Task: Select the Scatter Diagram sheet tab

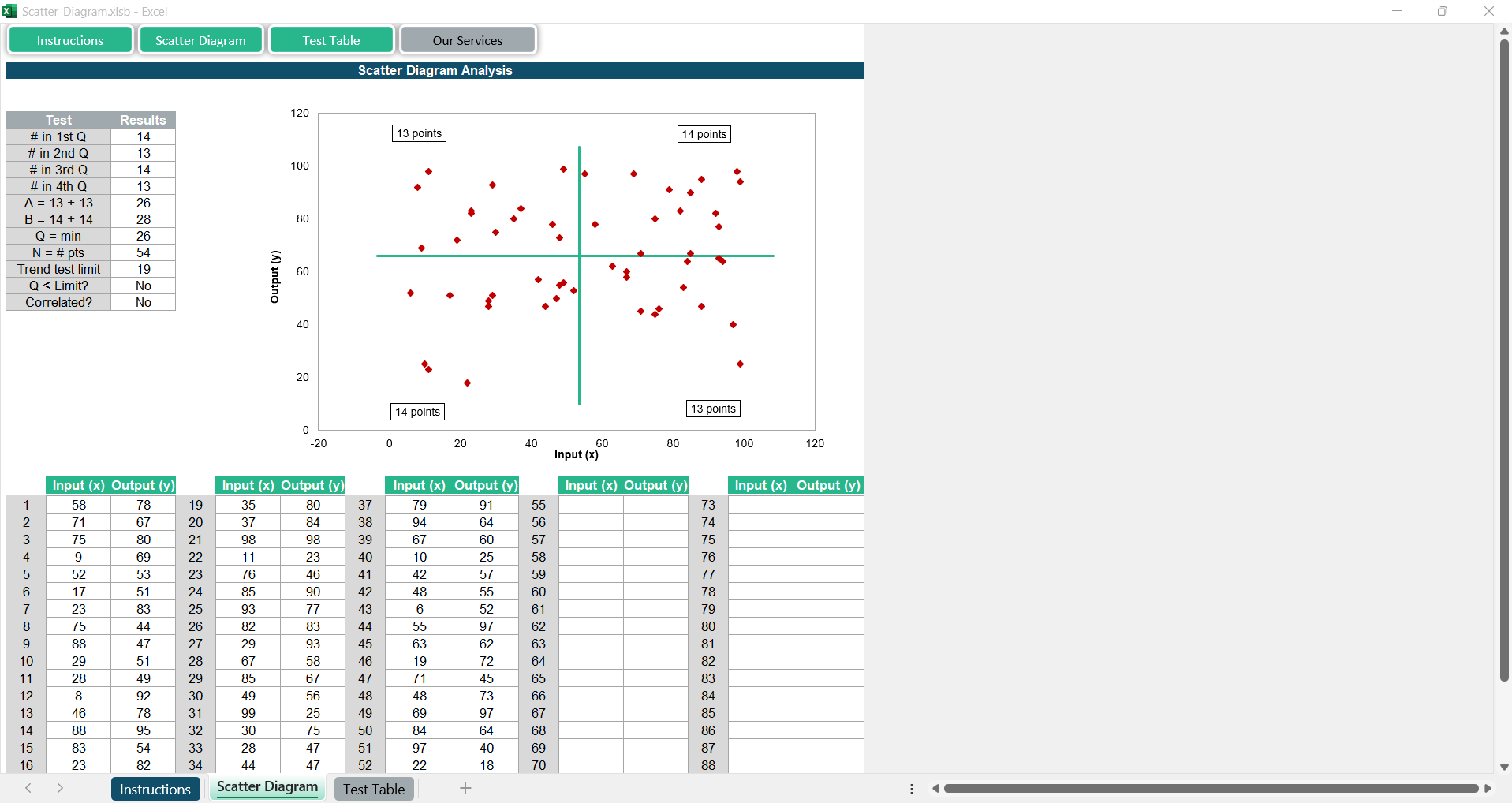Action: coord(267,787)
